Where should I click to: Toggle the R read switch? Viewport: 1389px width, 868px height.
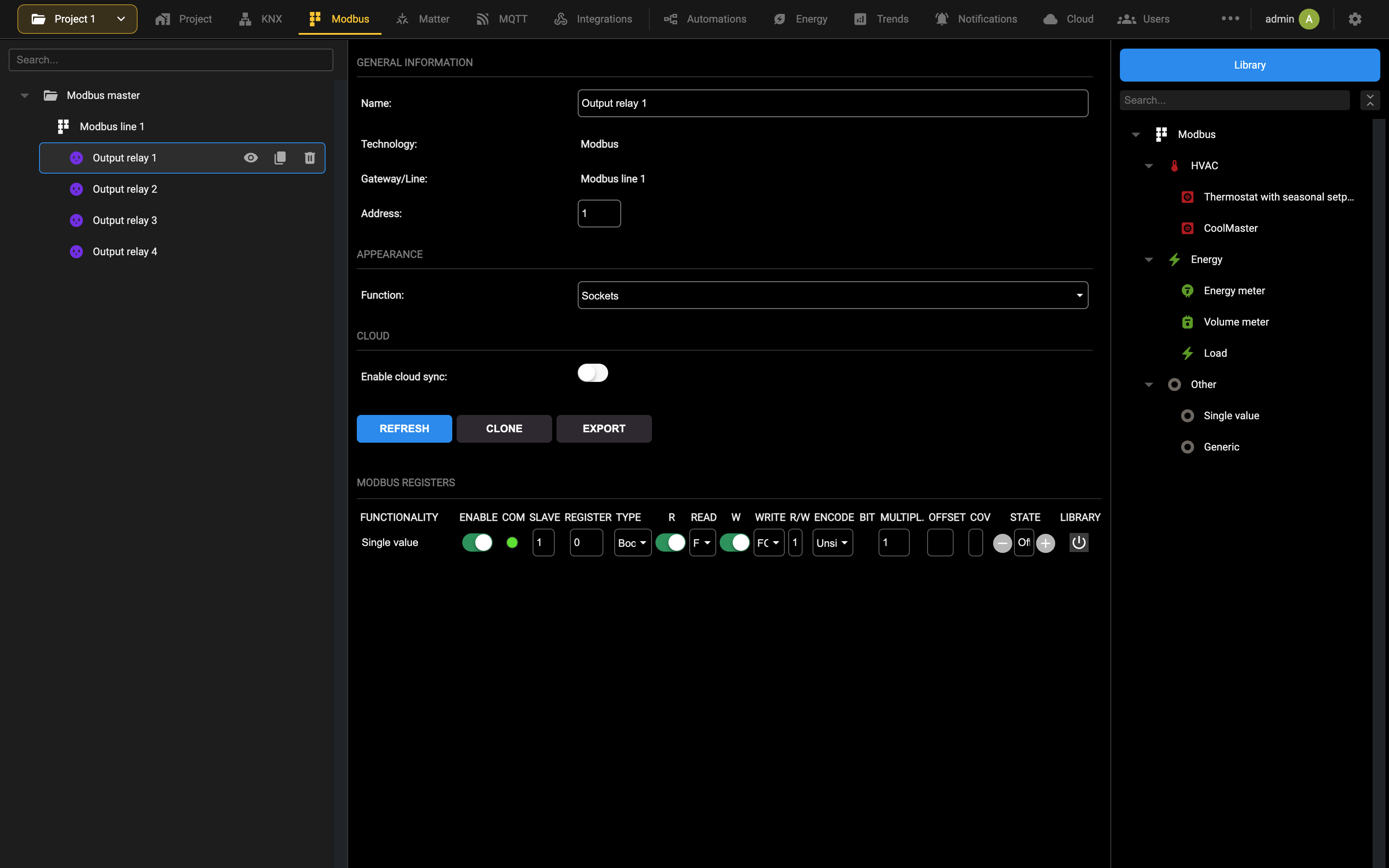670,542
